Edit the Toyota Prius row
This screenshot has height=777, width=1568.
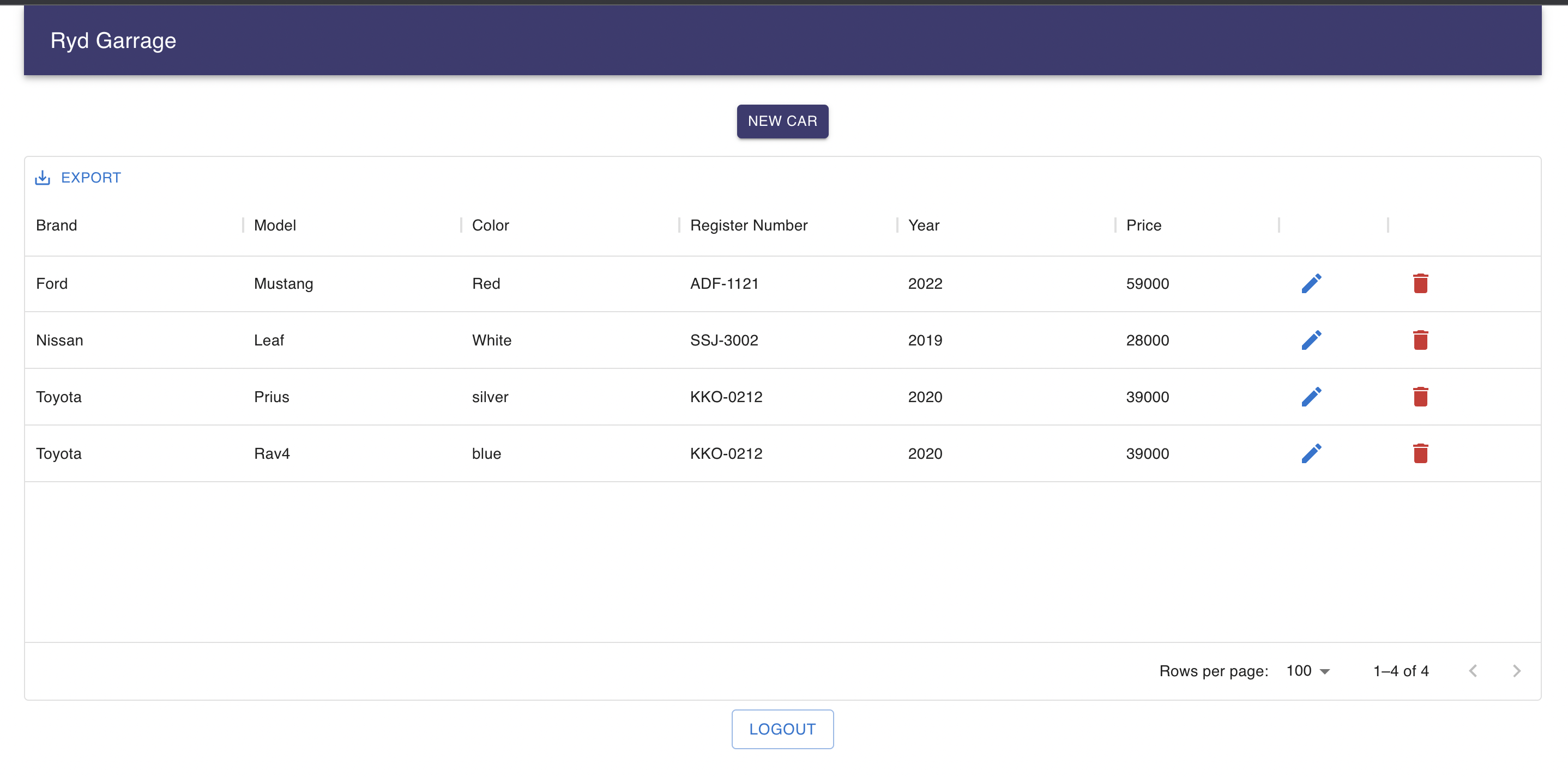tap(1311, 397)
